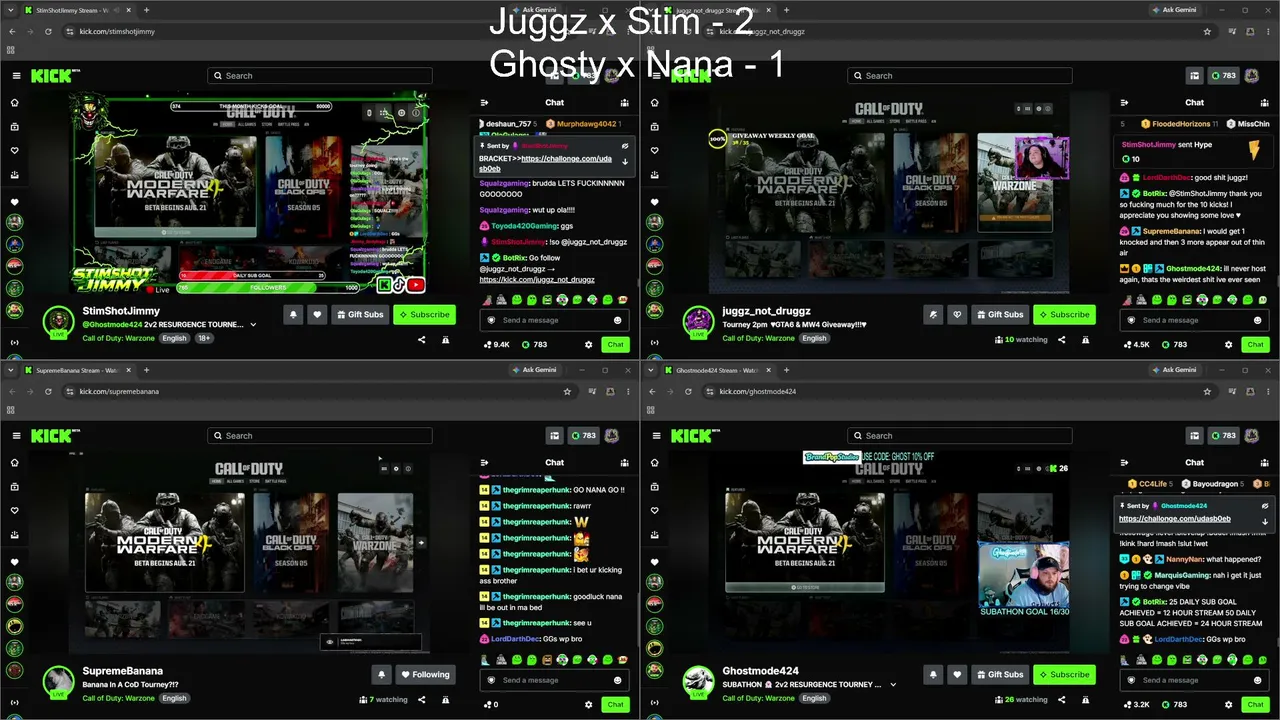Hide the pinned message in Ghostmode424 chat
Viewport: 1280px width, 720px height.
point(1265,506)
